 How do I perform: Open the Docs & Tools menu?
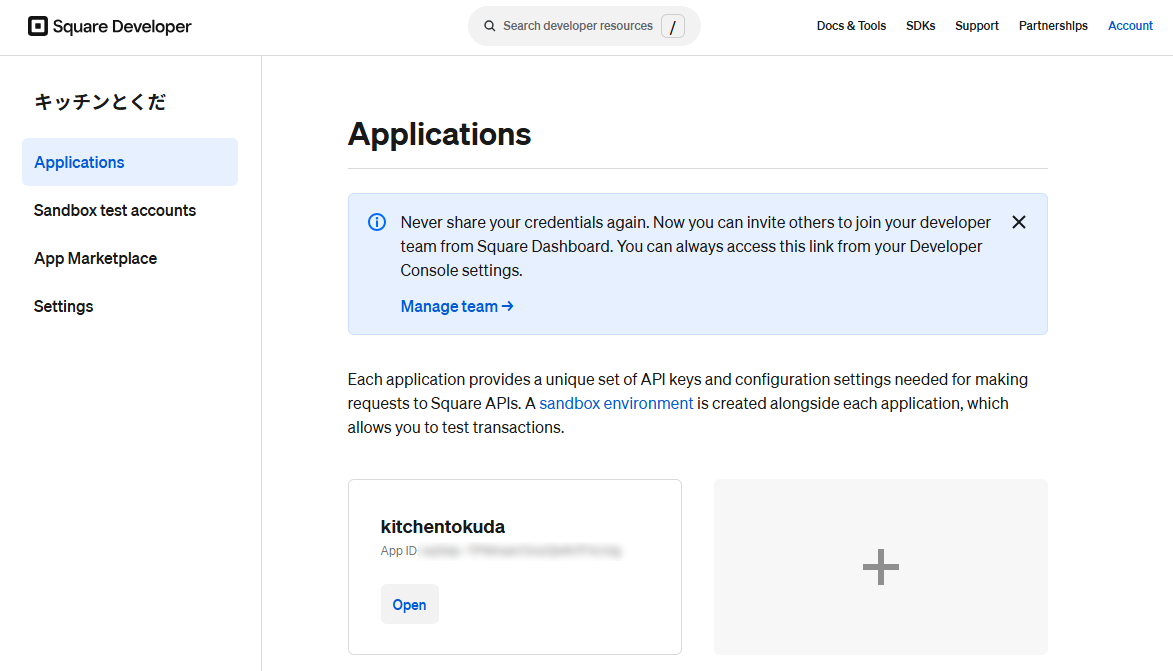click(851, 26)
